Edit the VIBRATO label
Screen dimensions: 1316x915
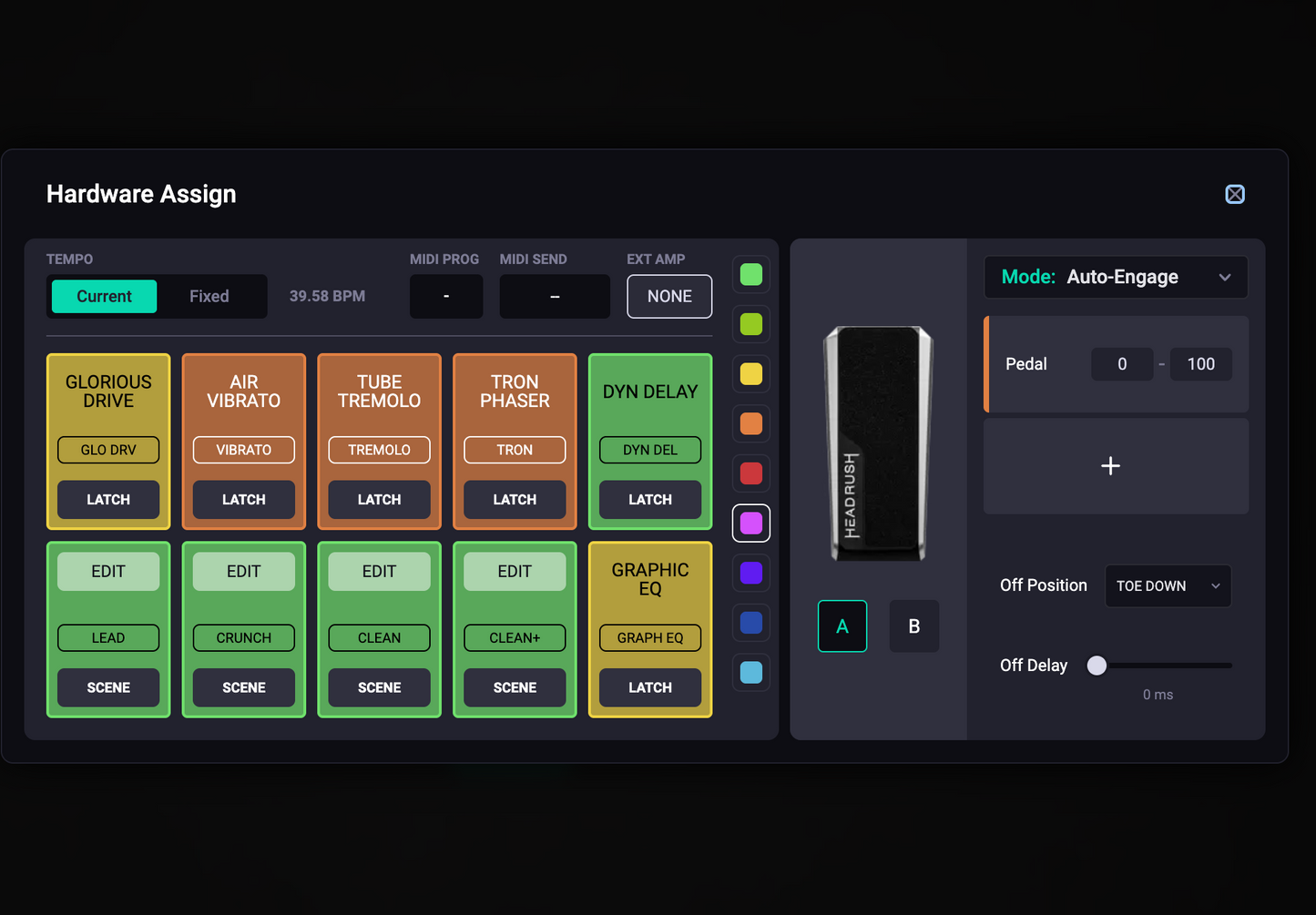244,450
